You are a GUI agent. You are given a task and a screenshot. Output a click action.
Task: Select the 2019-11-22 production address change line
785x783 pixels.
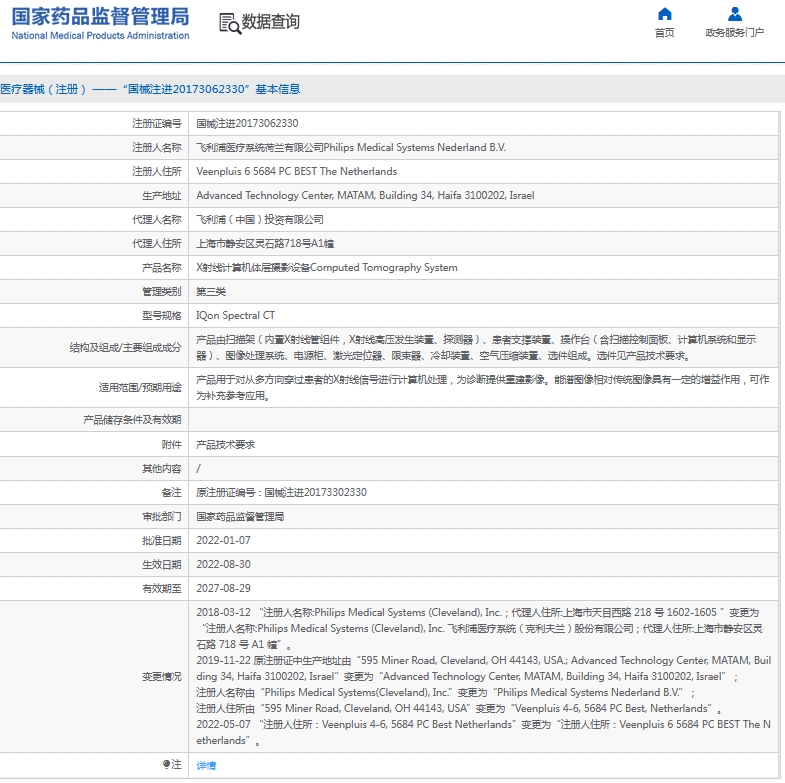point(484,668)
